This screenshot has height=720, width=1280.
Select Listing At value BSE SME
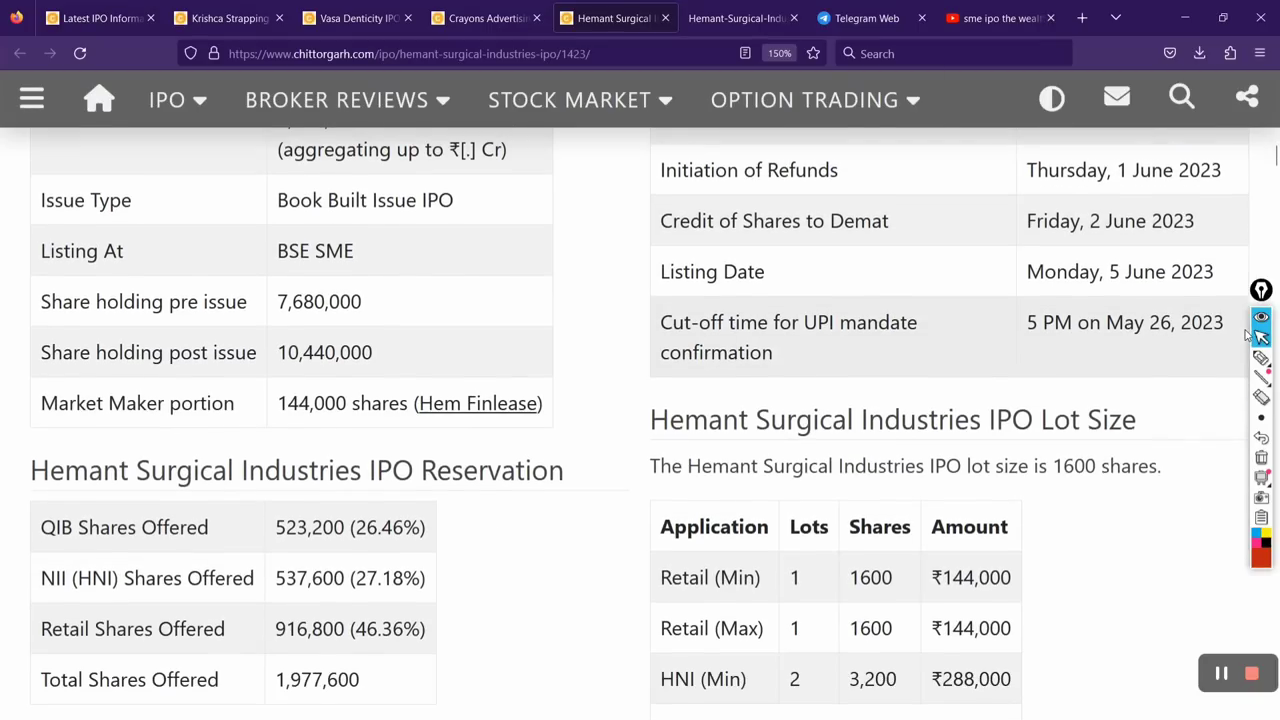315,251
